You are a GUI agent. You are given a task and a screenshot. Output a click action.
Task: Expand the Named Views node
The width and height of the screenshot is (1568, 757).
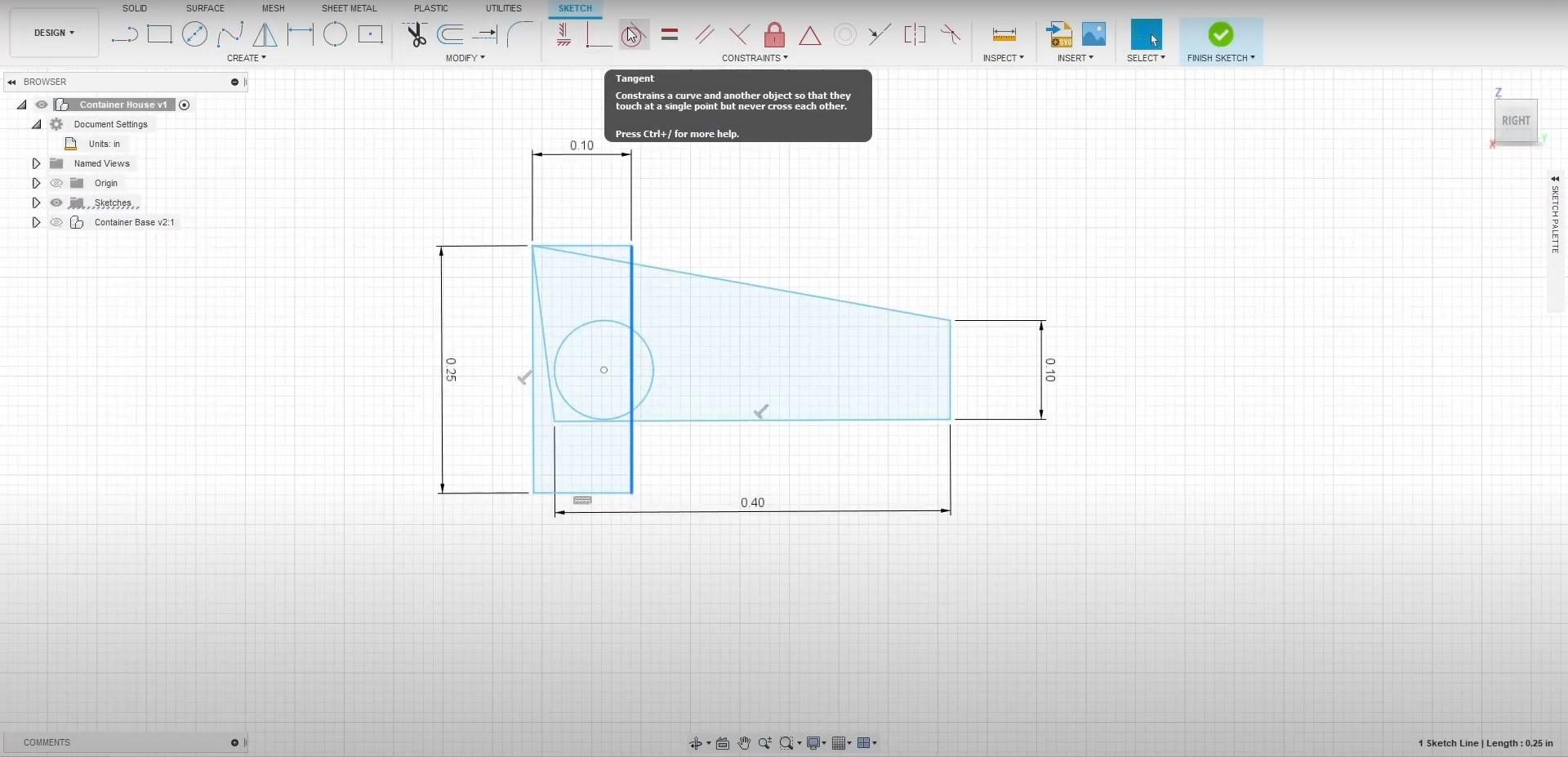tap(36, 163)
